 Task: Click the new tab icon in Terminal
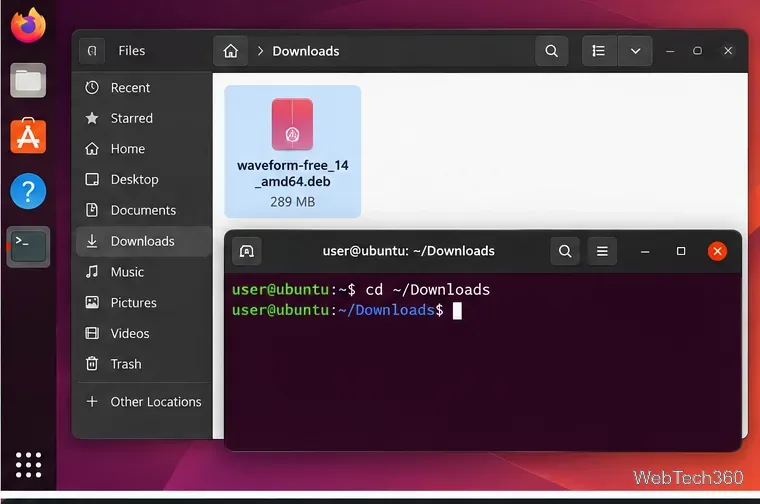click(x=247, y=251)
